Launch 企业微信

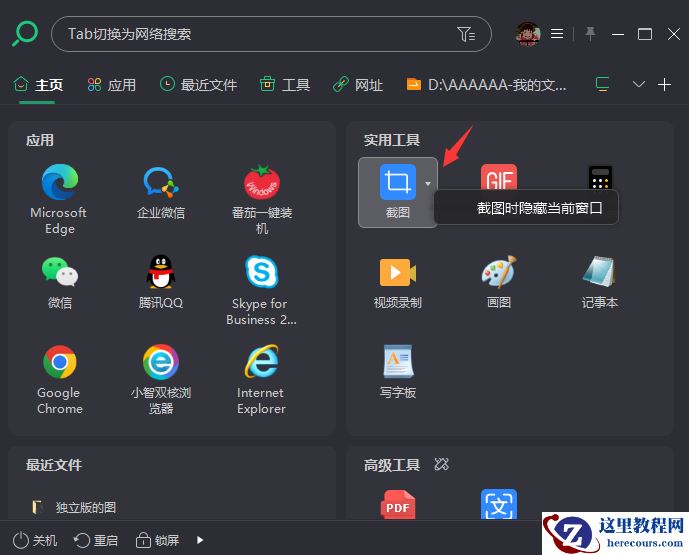tap(161, 192)
